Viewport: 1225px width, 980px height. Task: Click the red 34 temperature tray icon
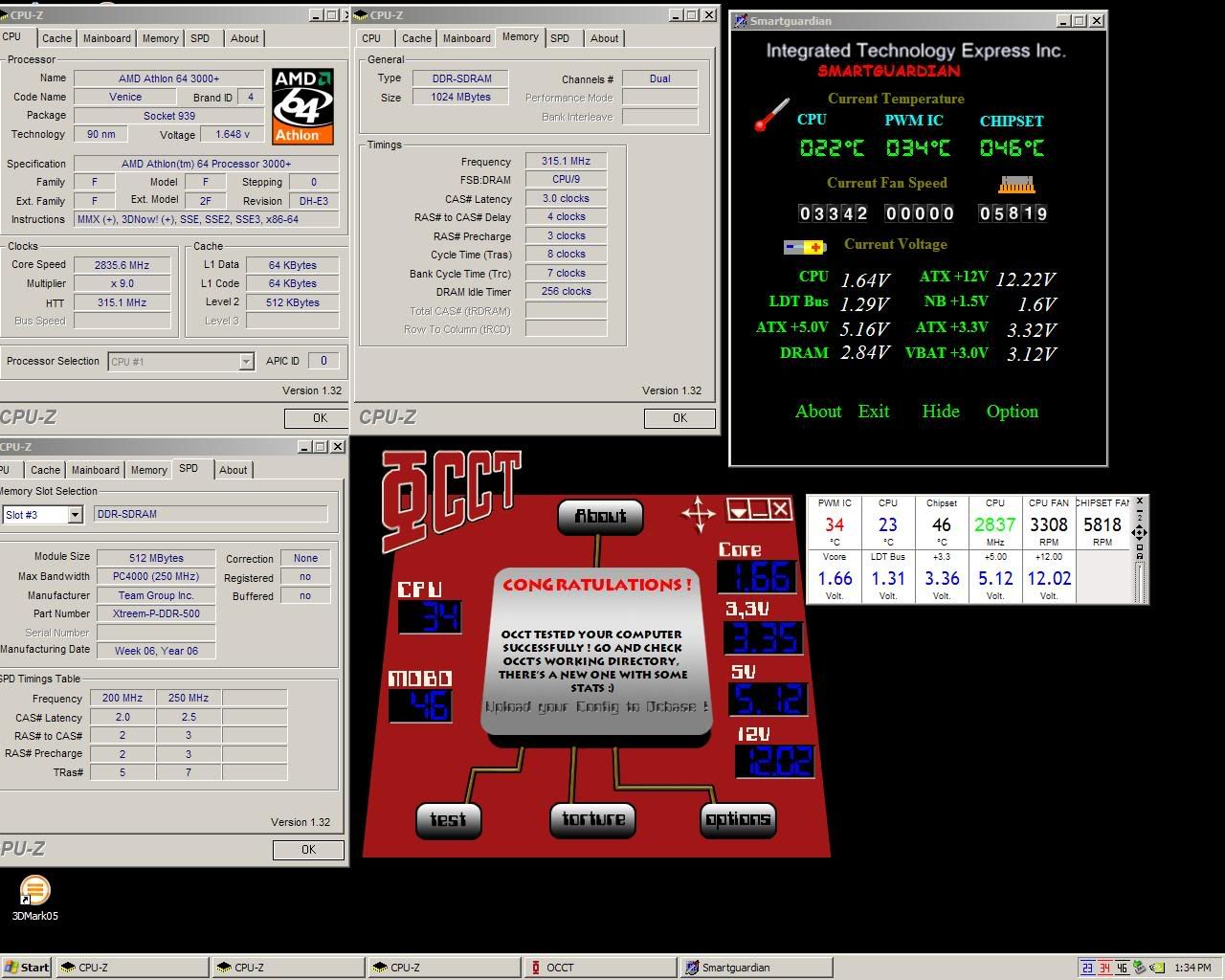click(x=1104, y=968)
